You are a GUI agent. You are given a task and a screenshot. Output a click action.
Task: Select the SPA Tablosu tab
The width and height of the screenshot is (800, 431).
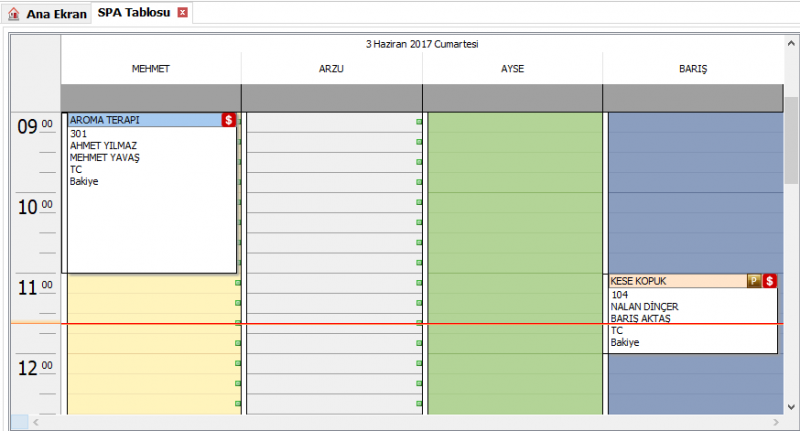pyautogui.click(x=134, y=13)
